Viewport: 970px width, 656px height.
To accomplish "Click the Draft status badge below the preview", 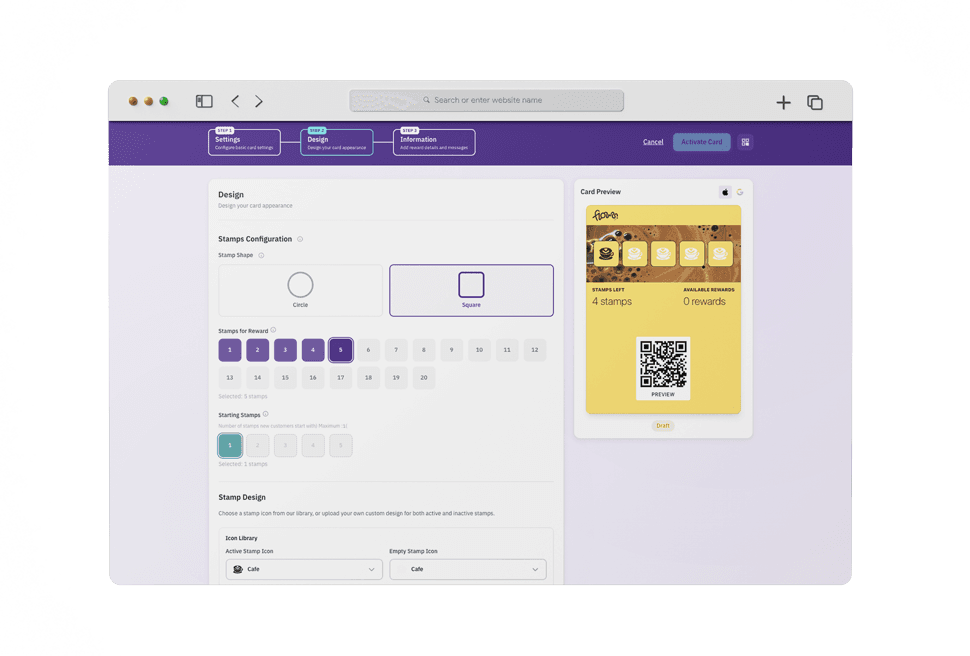I will (x=662, y=425).
